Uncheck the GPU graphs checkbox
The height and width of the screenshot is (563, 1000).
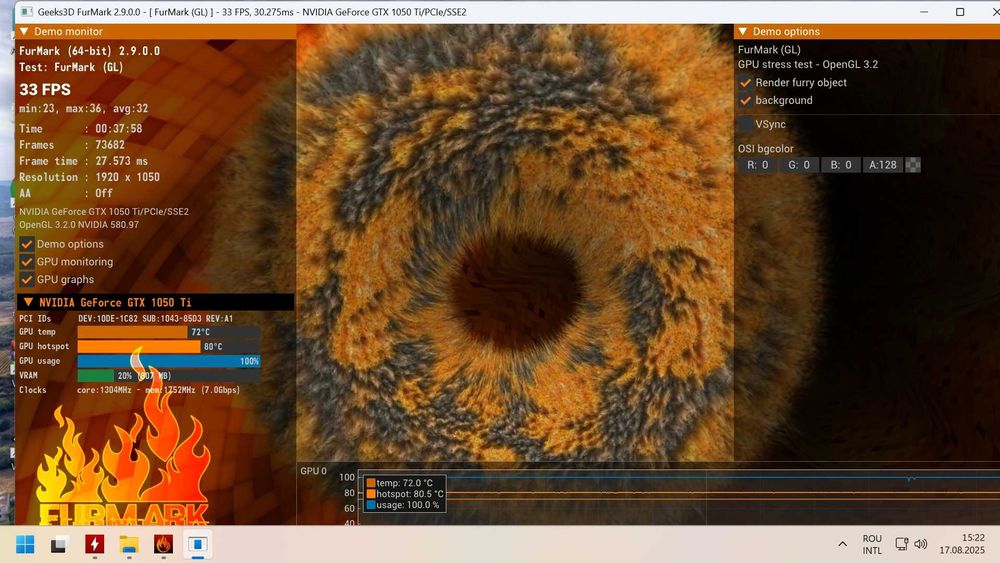[27, 280]
